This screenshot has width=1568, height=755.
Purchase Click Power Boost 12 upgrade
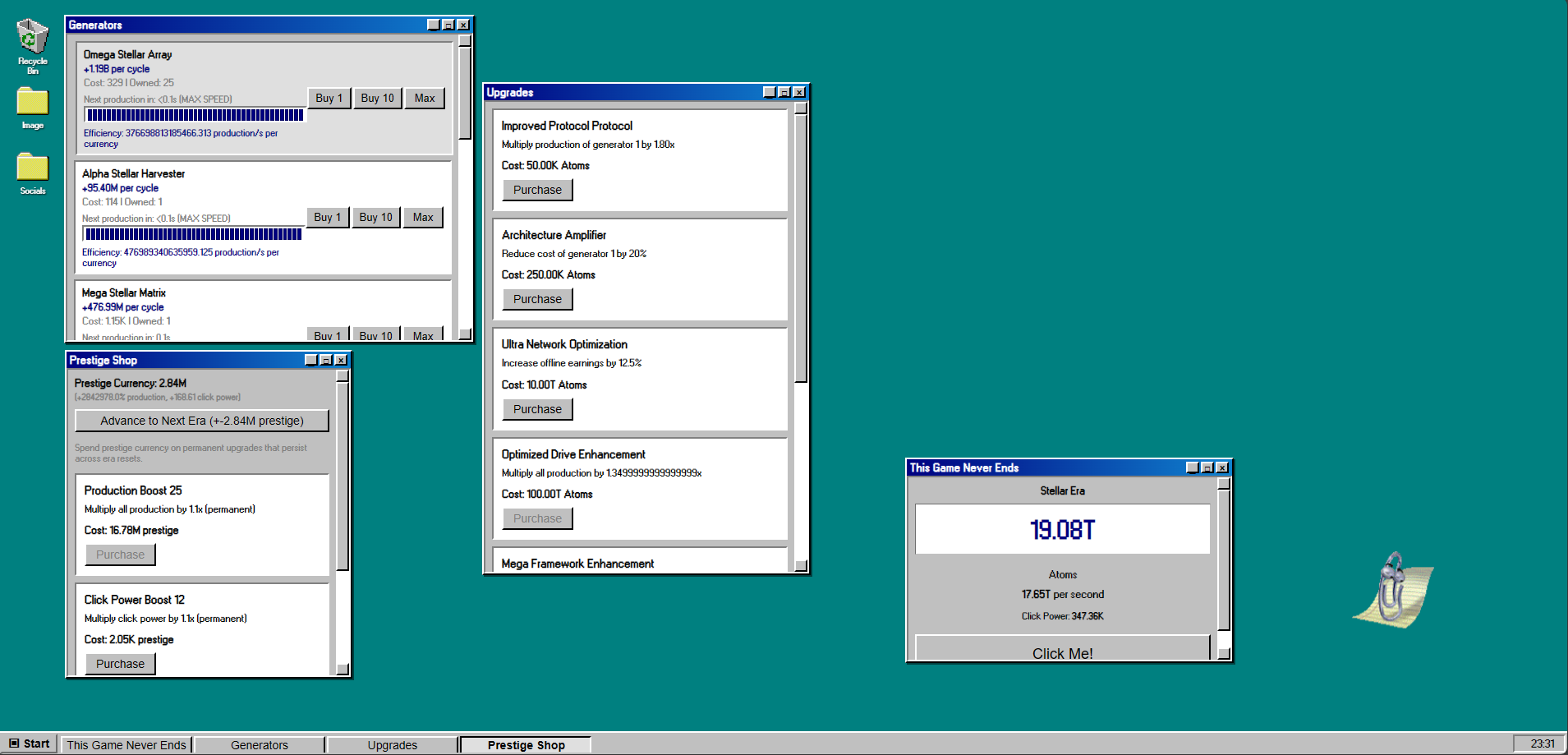[x=121, y=664]
